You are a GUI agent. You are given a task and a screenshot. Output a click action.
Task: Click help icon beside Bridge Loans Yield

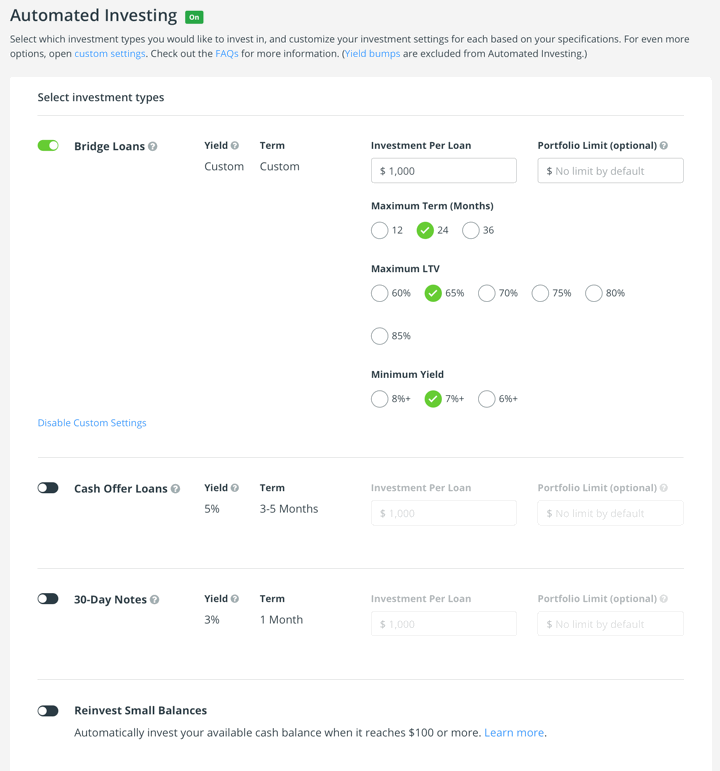(x=235, y=146)
